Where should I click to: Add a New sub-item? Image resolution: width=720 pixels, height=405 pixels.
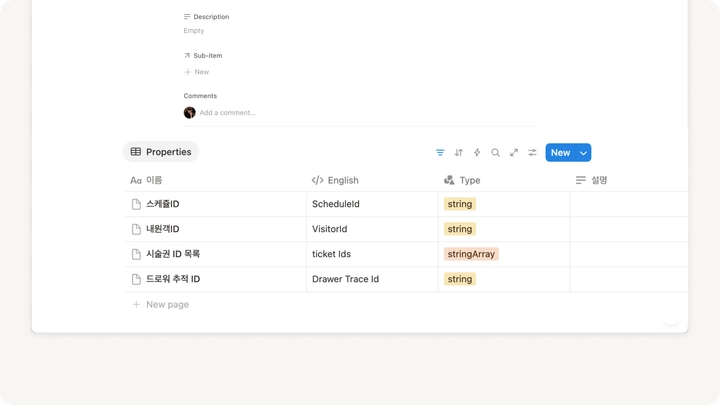pyautogui.click(x=197, y=72)
